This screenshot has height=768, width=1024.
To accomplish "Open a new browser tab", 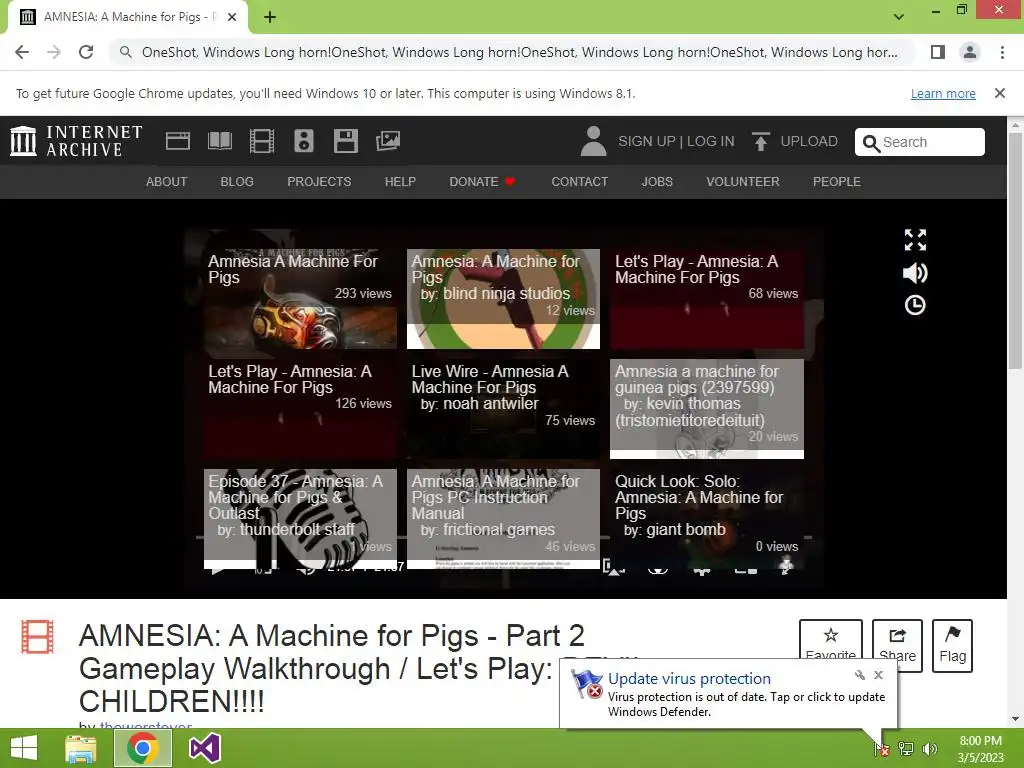I will (270, 17).
